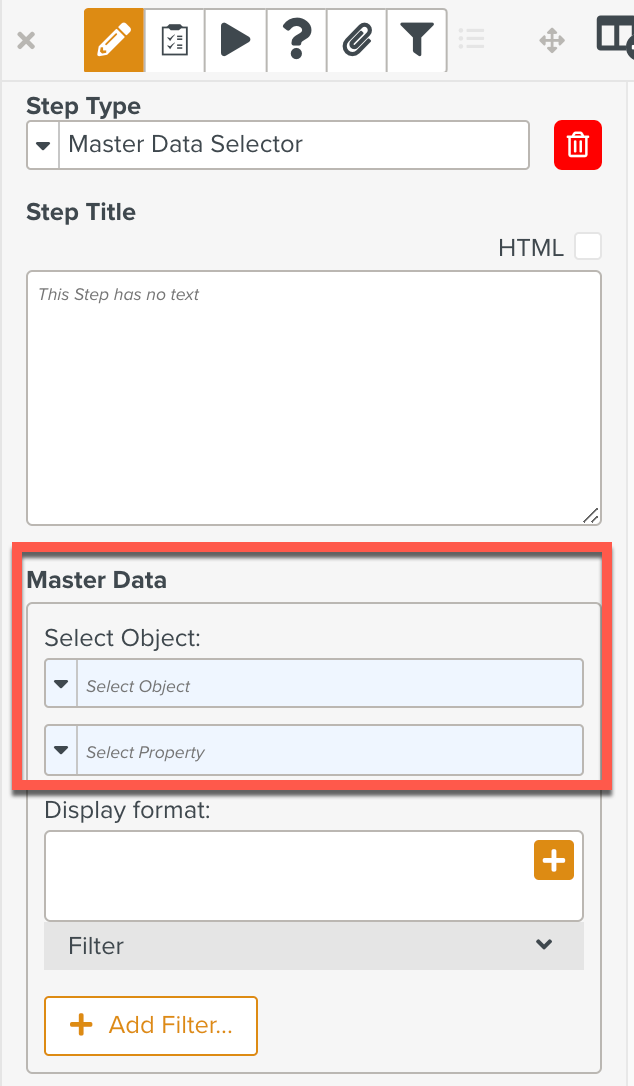Screen dimensions: 634x1086
Task: Expand the Filter section chevron
Action: click(x=544, y=944)
